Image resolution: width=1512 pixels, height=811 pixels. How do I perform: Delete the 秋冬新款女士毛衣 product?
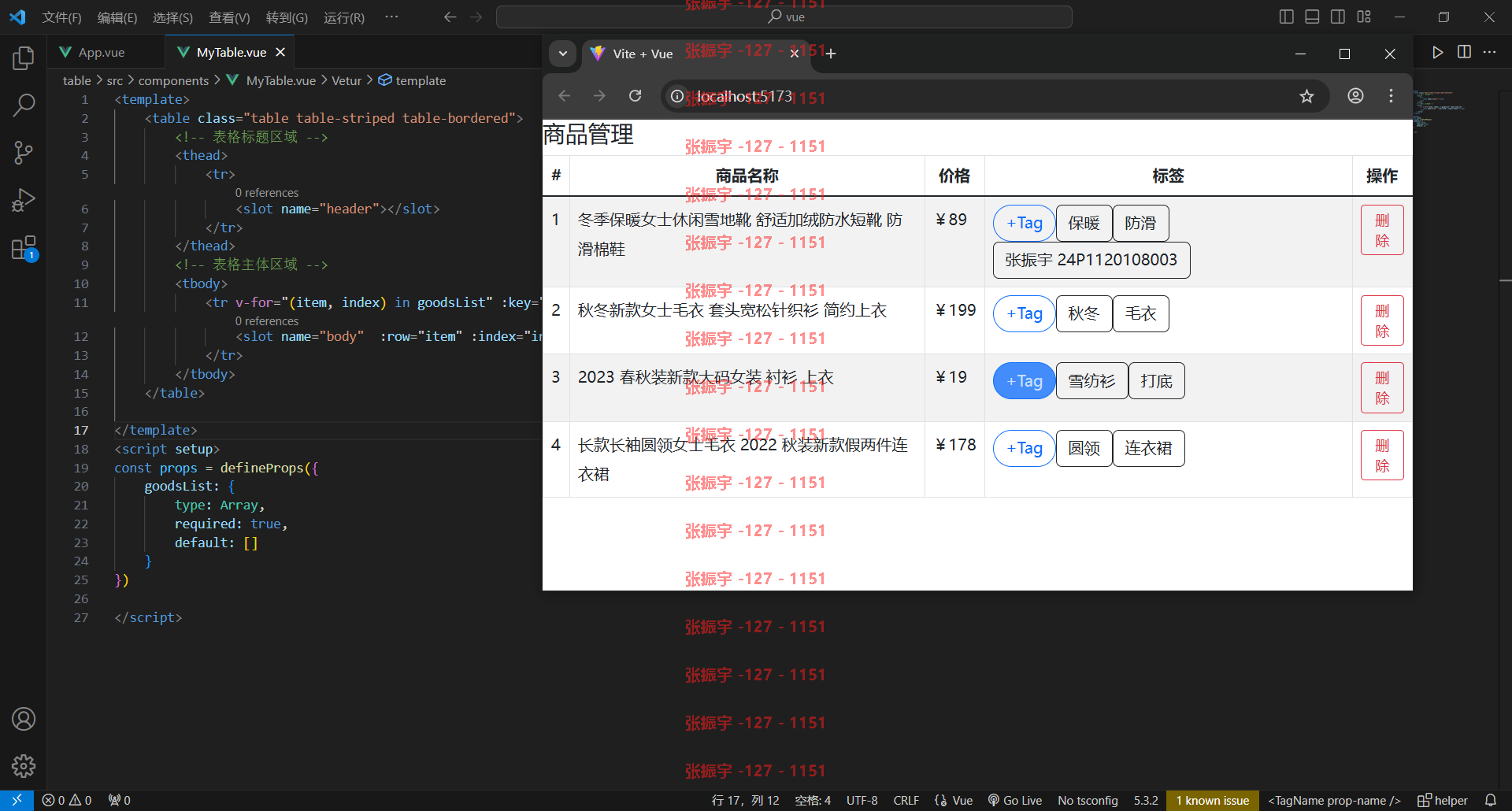1382,320
